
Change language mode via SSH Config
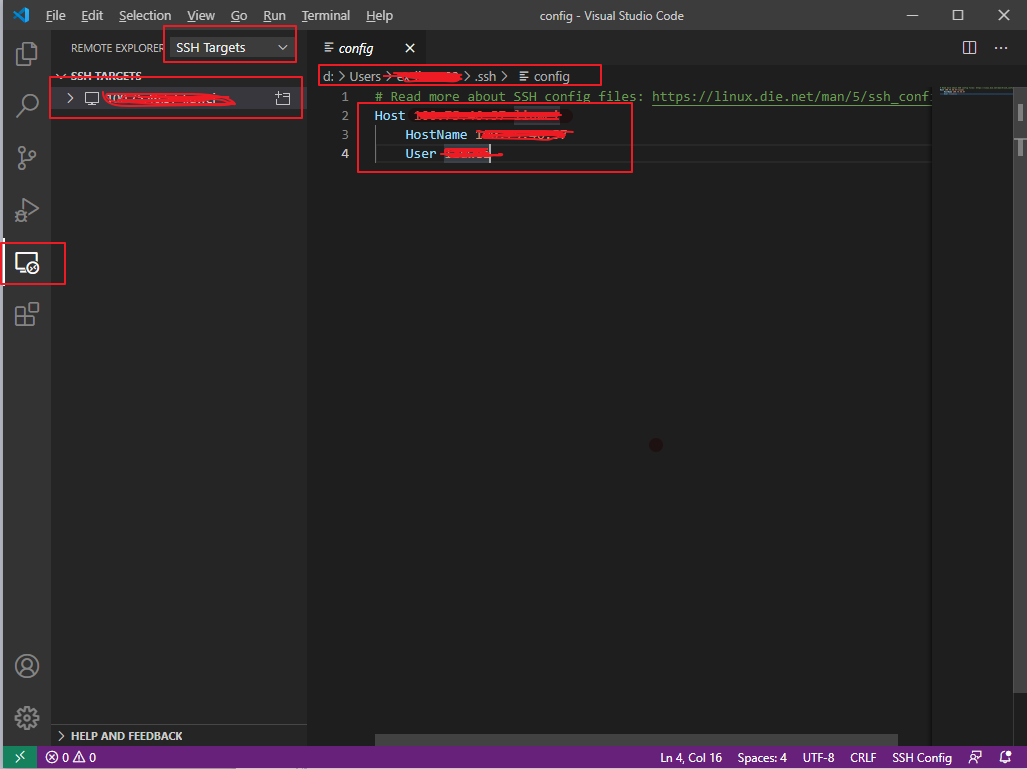tap(922, 757)
